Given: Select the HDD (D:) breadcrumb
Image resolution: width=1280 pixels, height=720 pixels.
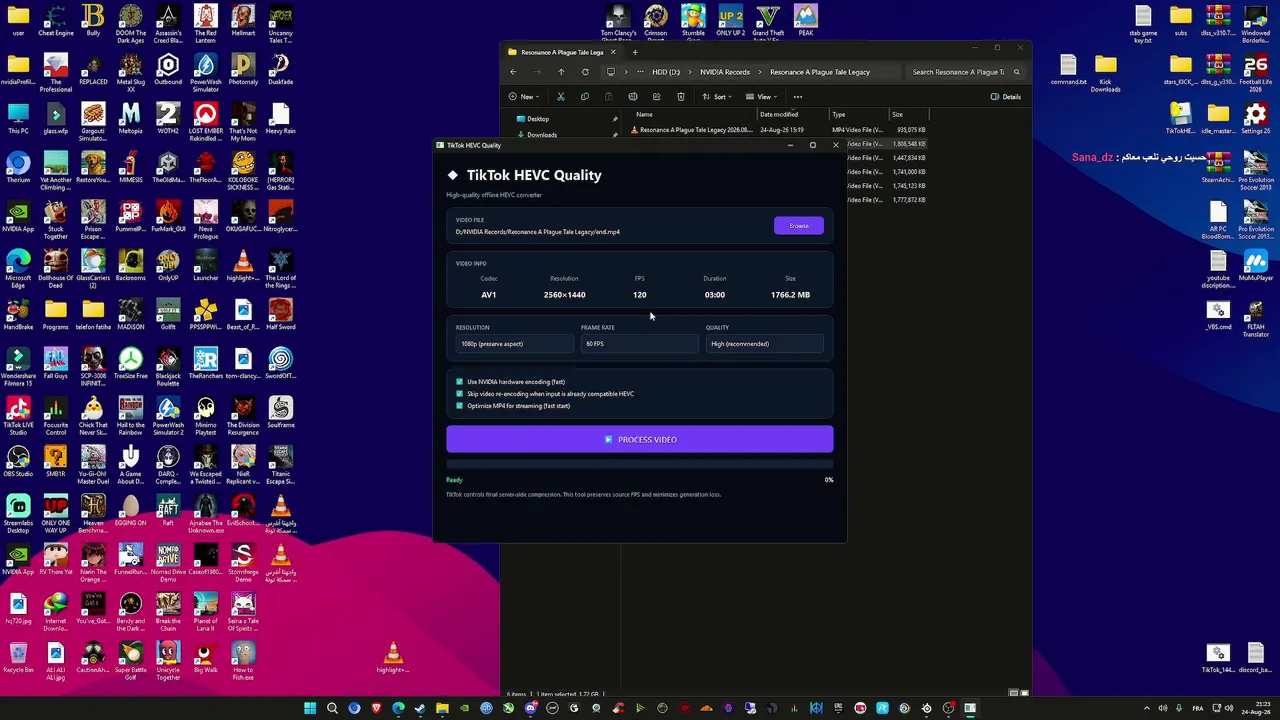Looking at the screenshot, I should coord(666,72).
